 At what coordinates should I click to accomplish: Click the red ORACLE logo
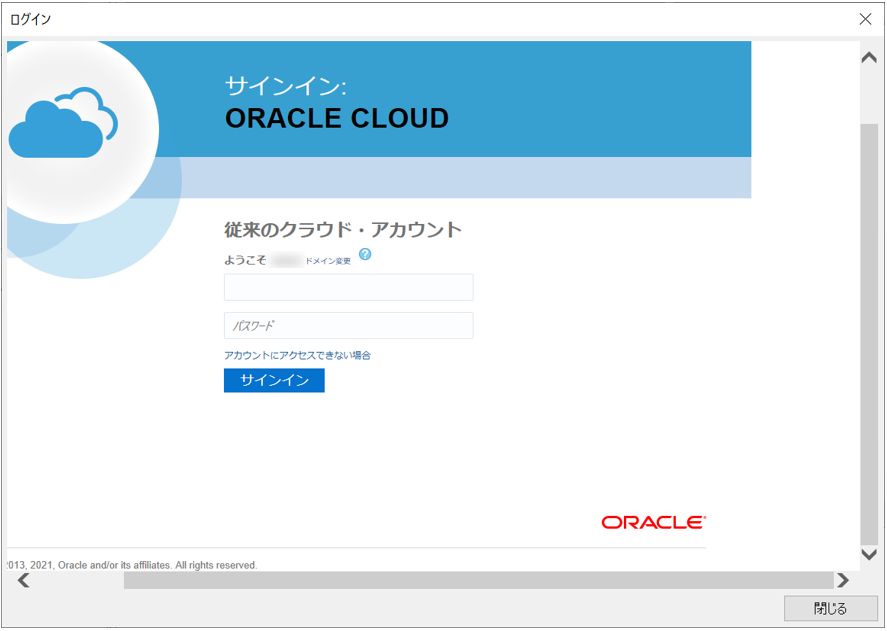[653, 522]
